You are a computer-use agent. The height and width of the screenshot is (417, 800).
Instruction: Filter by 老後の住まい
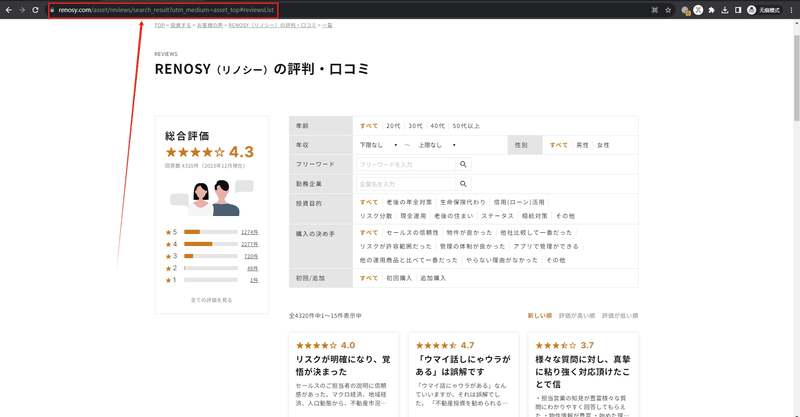[454, 216]
